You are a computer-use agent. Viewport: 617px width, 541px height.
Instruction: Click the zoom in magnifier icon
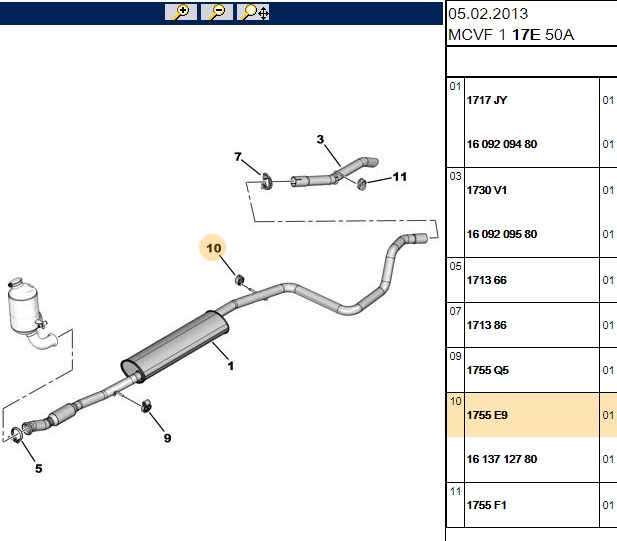(181, 12)
